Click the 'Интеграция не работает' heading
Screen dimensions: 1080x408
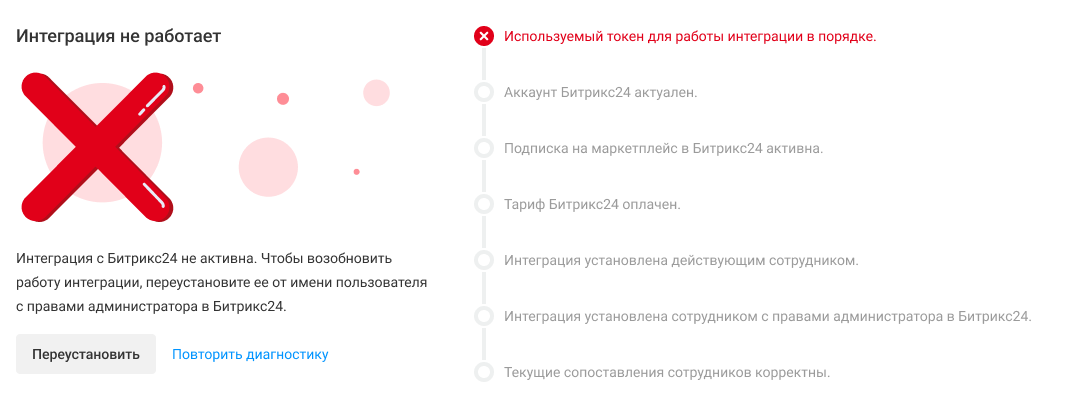pyautogui.click(x=118, y=36)
